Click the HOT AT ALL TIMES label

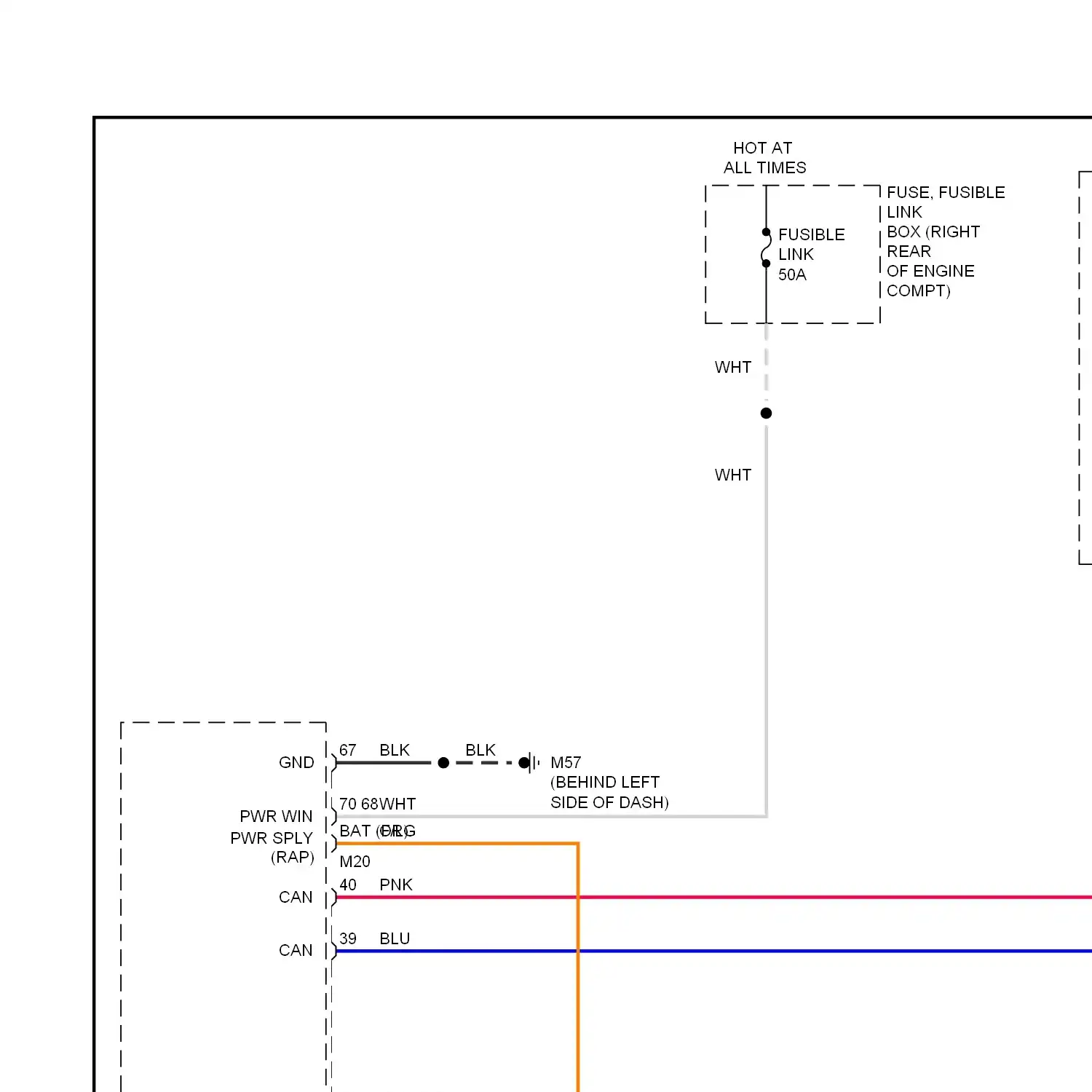click(764, 158)
